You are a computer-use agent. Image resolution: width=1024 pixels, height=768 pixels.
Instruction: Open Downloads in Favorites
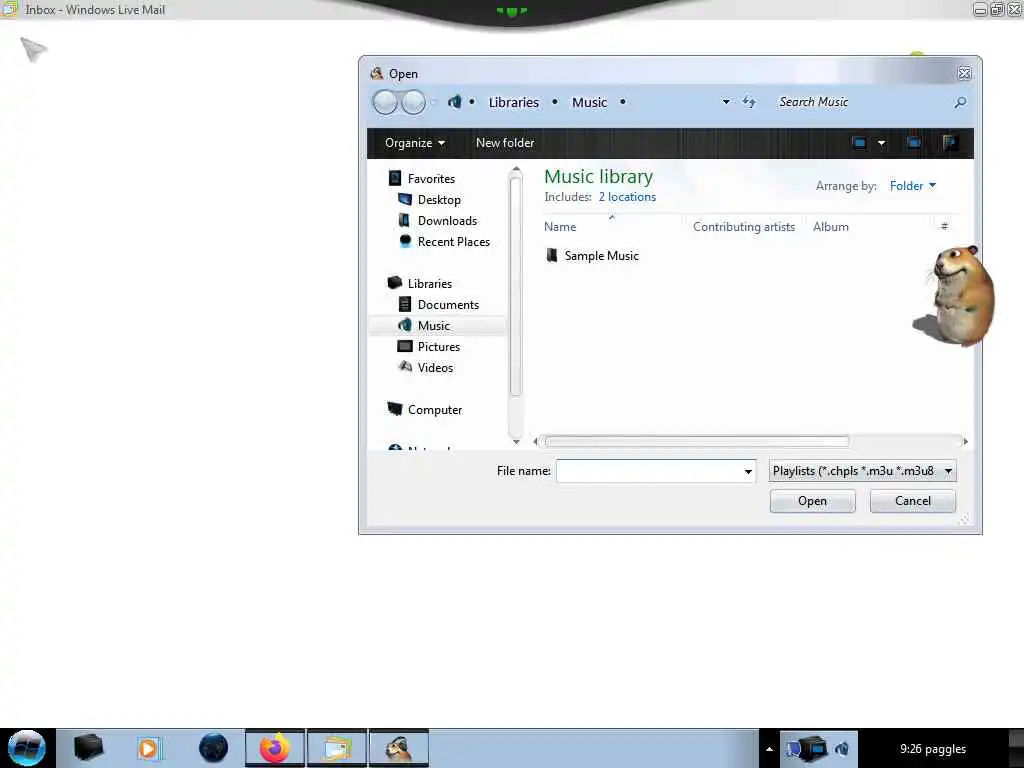click(447, 221)
